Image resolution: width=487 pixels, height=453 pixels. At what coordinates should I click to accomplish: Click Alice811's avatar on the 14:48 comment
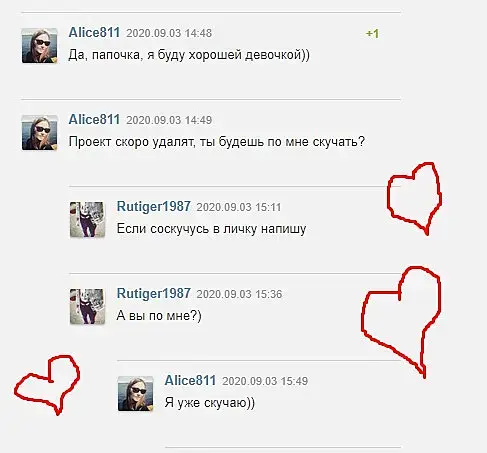[40, 46]
